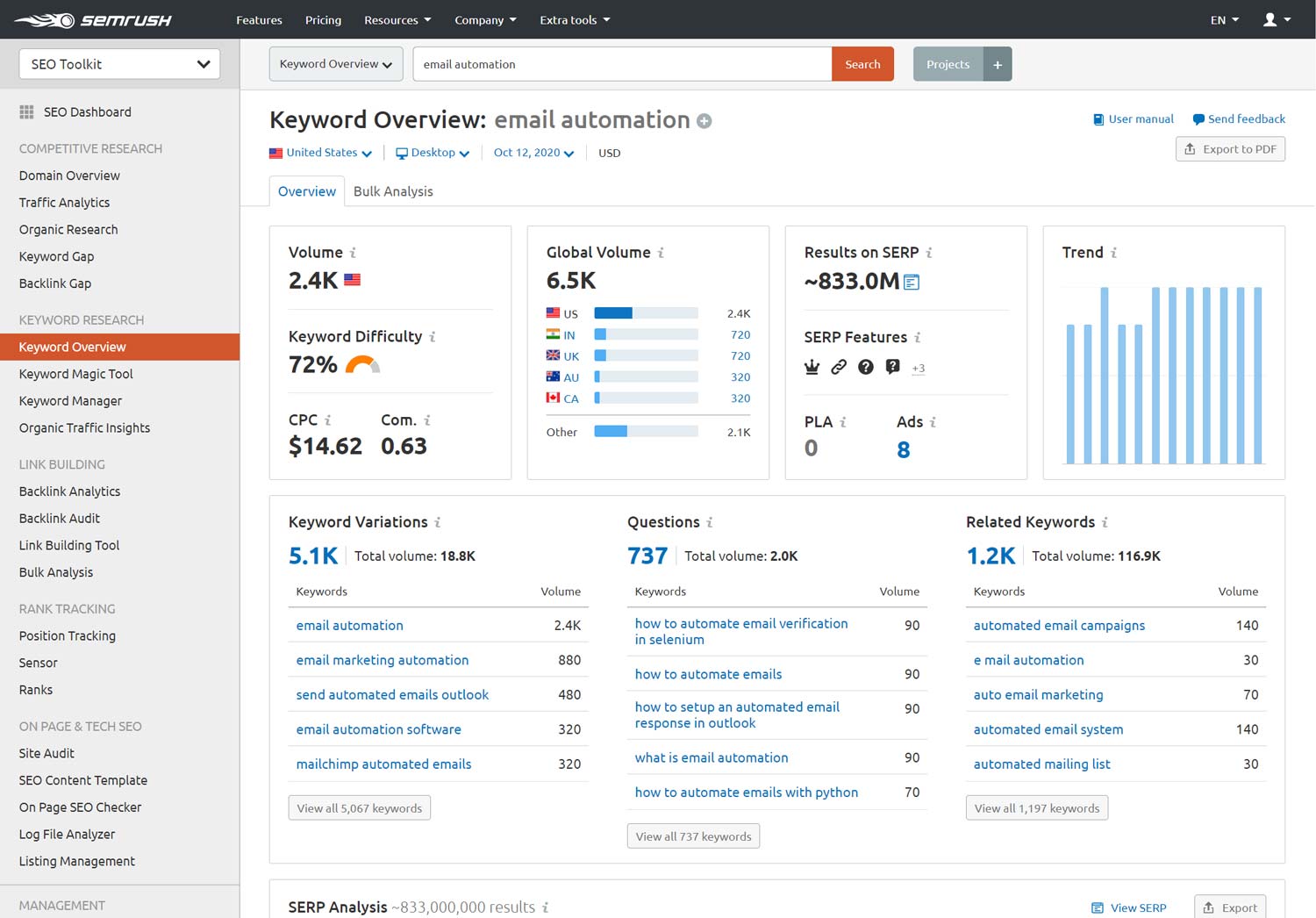Screen dimensions: 1316x918
Task: Click the SEO Dashboard grid icon
Action: [26, 112]
